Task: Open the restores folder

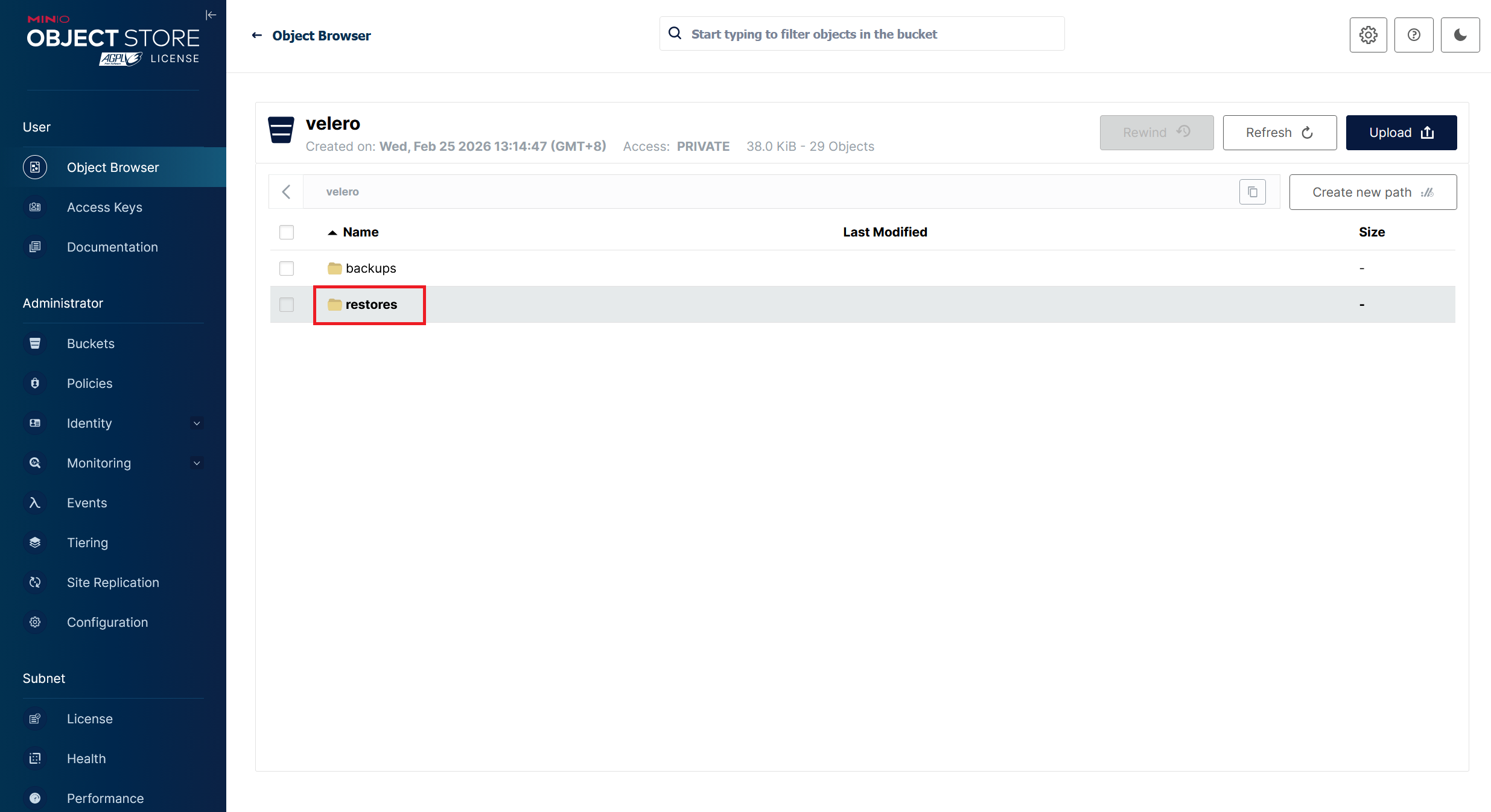Action: pyautogui.click(x=370, y=305)
